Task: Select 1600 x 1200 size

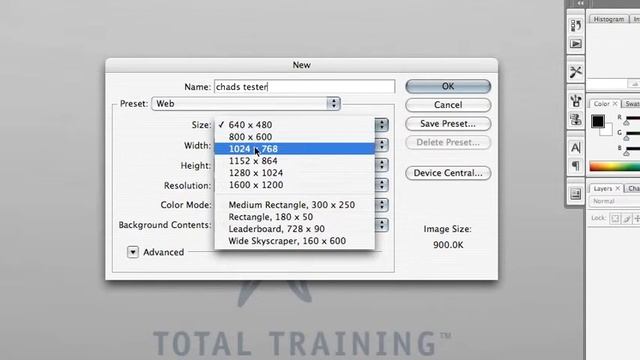Action: pos(295,185)
